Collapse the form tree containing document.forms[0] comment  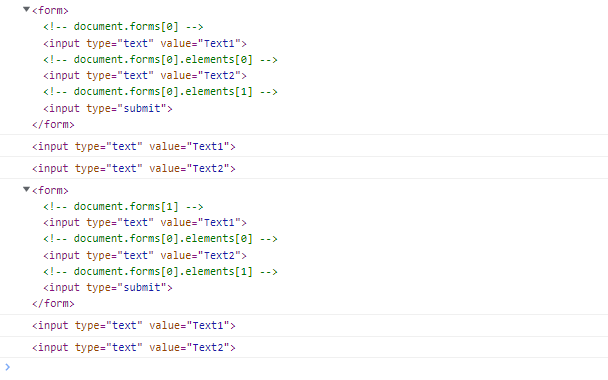click(x=26, y=9)
